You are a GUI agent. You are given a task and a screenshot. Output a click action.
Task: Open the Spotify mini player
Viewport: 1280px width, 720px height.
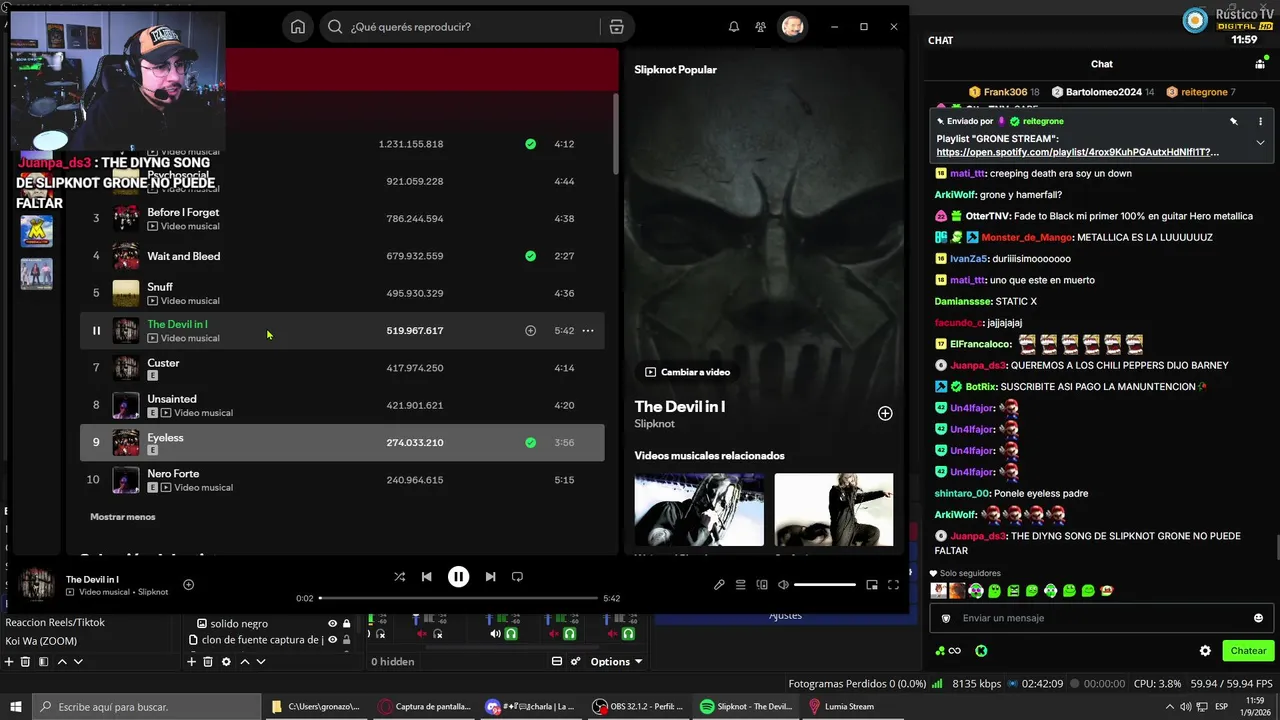(x=872, y=585)
